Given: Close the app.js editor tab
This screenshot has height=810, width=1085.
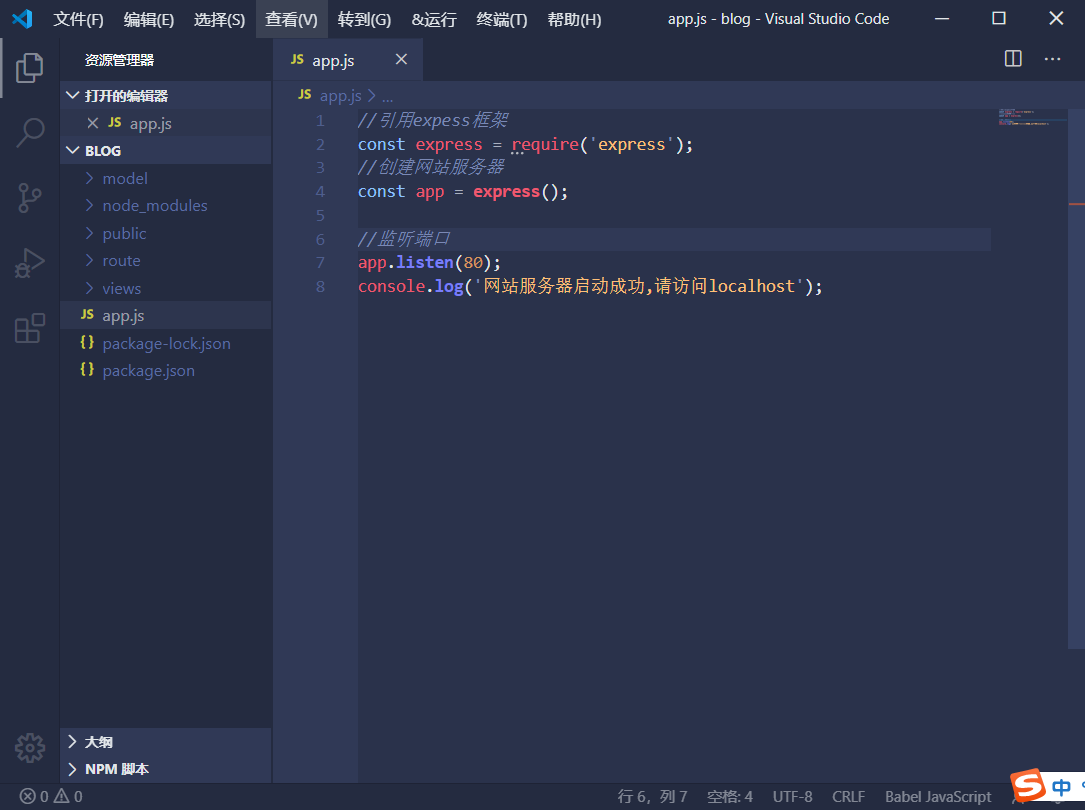Looking at the screenshot, I should (401, 60).
